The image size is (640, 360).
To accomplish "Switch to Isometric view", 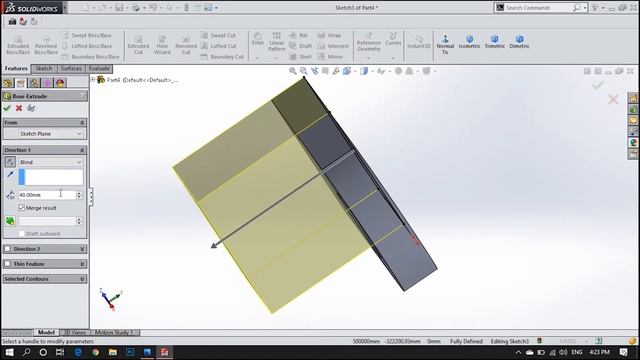I will tap(469, 42).
